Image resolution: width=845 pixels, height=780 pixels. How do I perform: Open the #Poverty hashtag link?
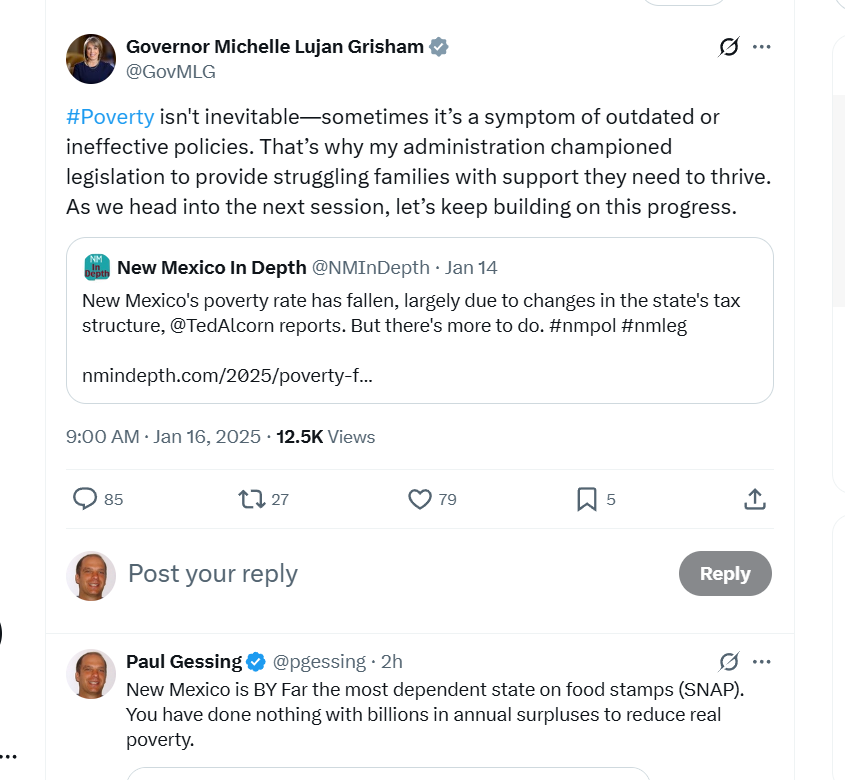[x=110, y=117]
